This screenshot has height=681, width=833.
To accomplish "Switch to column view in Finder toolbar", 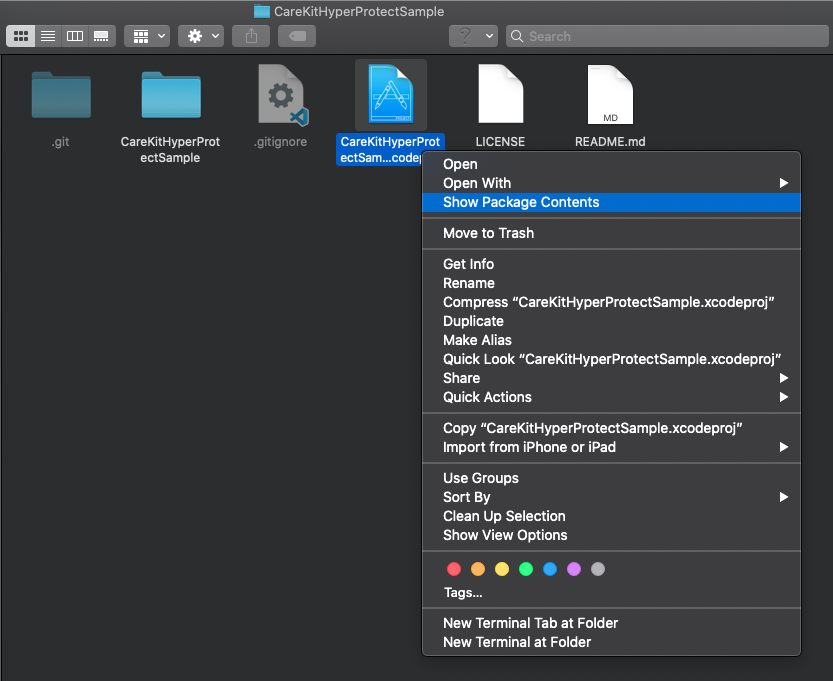I will [74, 36].
